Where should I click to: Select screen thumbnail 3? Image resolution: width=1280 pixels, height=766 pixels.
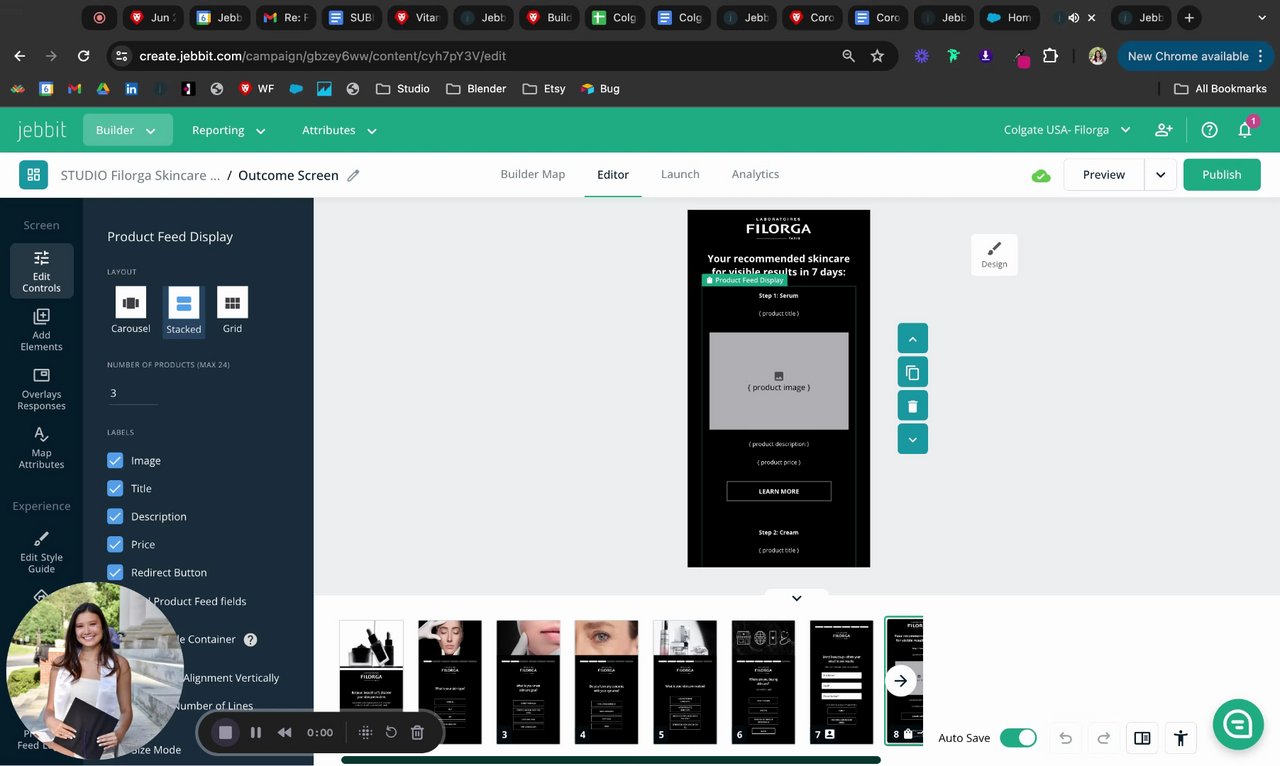pos(528,681)
